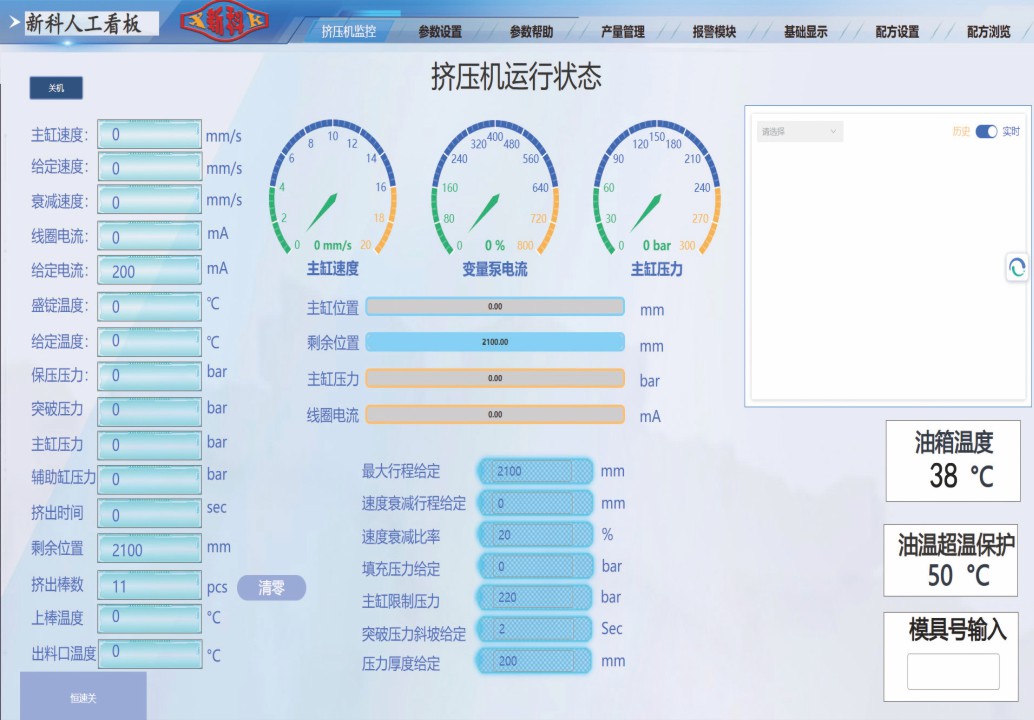Click the blue 剩余位置 bar showing 2100.00
Screen dimensions: 1034x720
pyautogui.click(x=495, y=342)
